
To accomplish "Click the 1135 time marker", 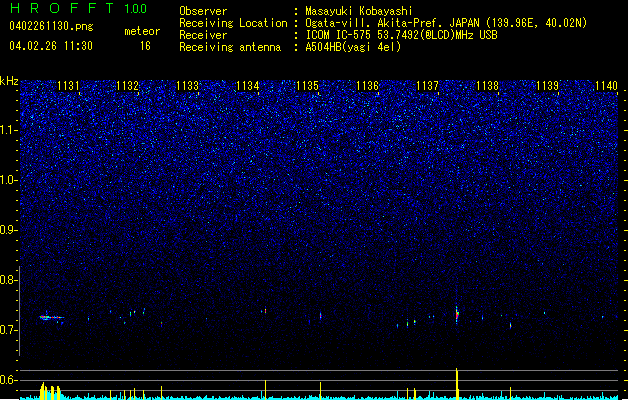I will tap(307, 85).
